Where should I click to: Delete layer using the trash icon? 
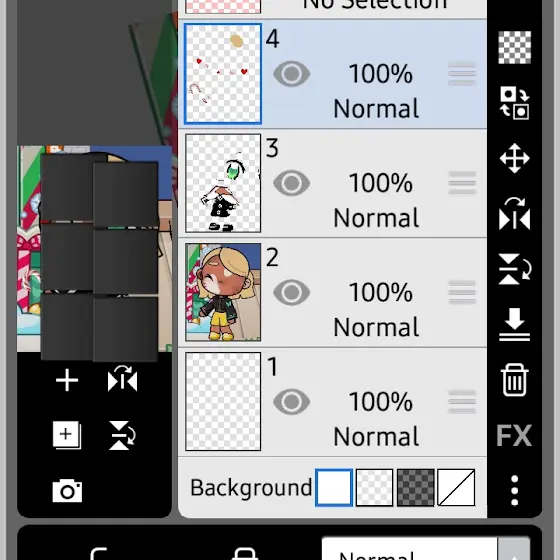click(x=514, y=380)
